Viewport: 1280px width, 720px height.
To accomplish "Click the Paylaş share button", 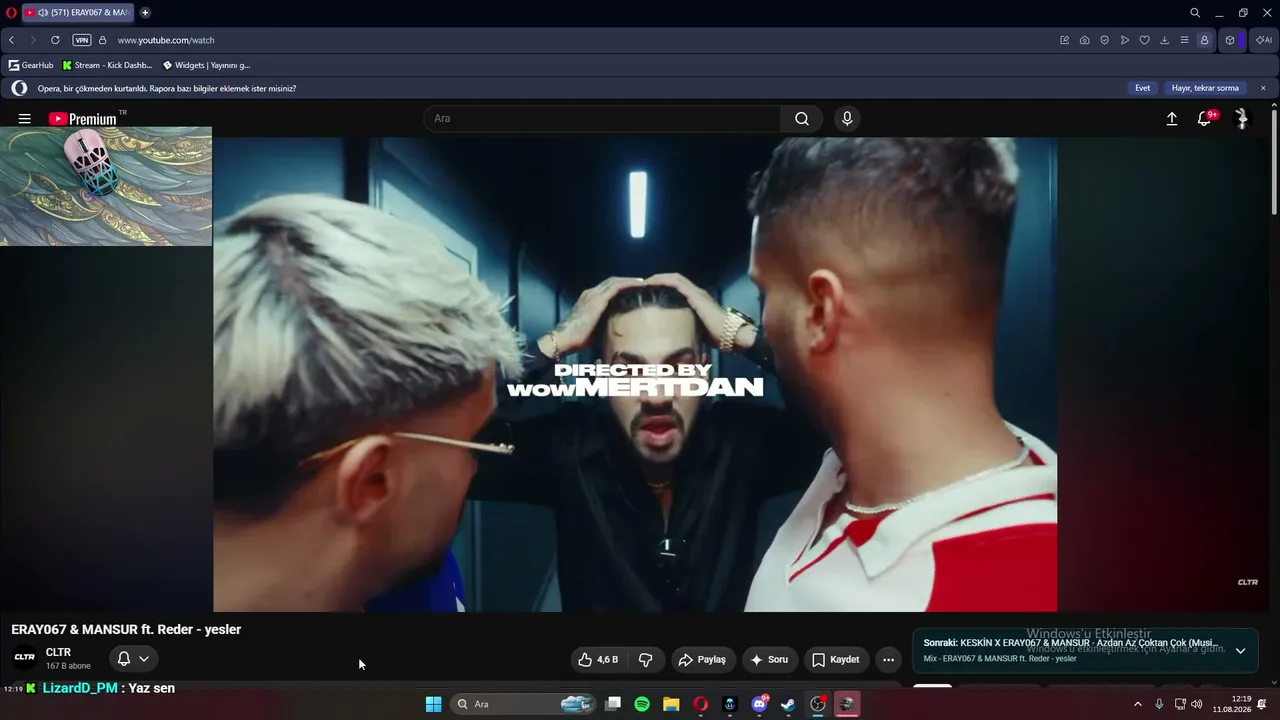I will point(702,659).
